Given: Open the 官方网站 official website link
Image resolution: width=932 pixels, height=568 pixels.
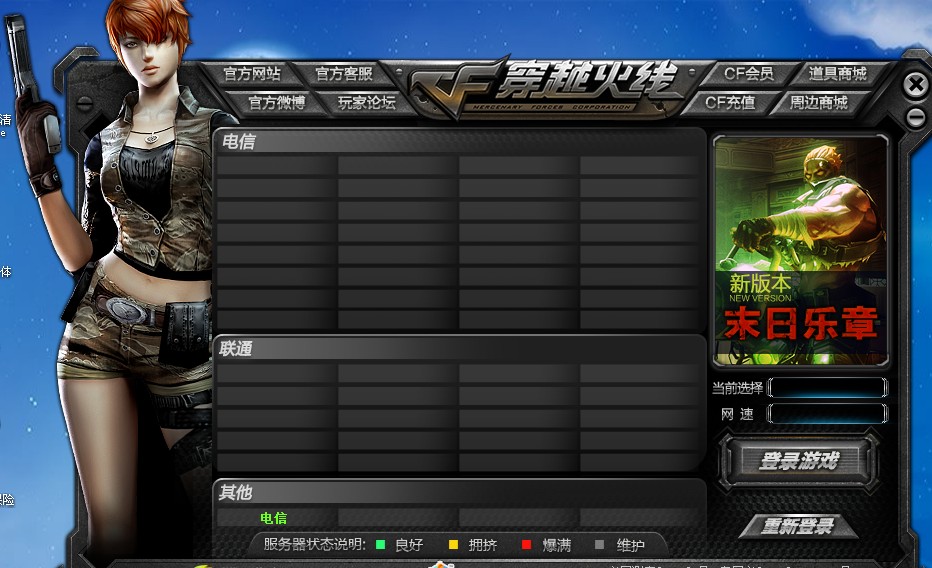Looking at the screenshot, I should point(251,74).
